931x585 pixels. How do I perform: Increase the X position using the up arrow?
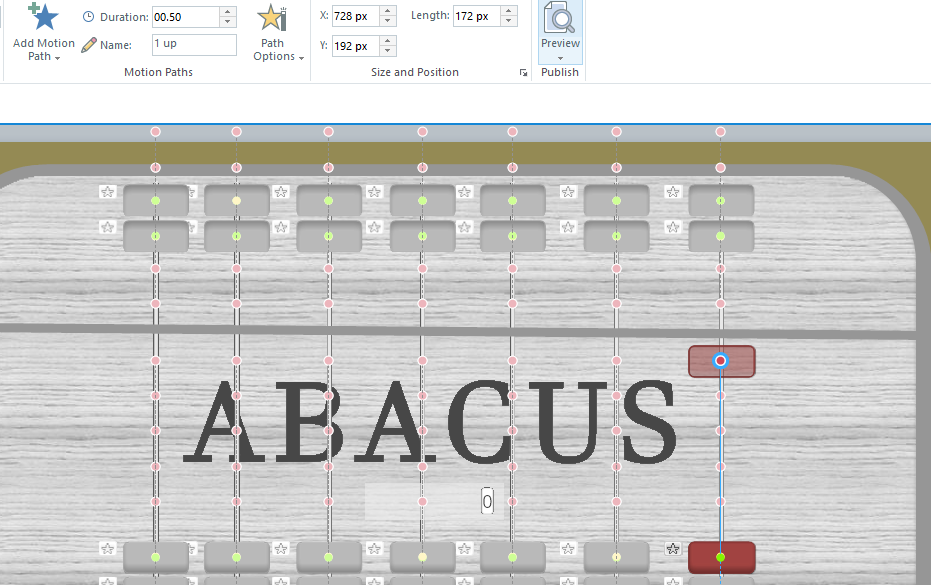click(x=387, y=12)
